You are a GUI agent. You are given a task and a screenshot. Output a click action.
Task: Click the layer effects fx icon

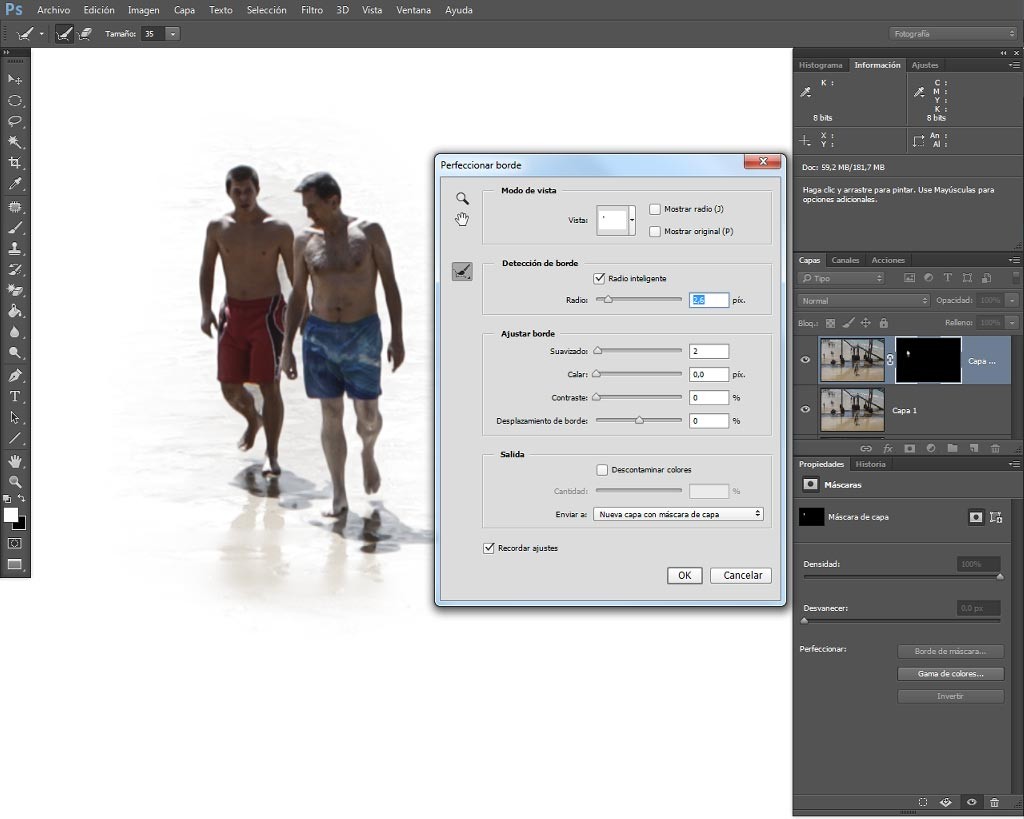pos(888,448)
